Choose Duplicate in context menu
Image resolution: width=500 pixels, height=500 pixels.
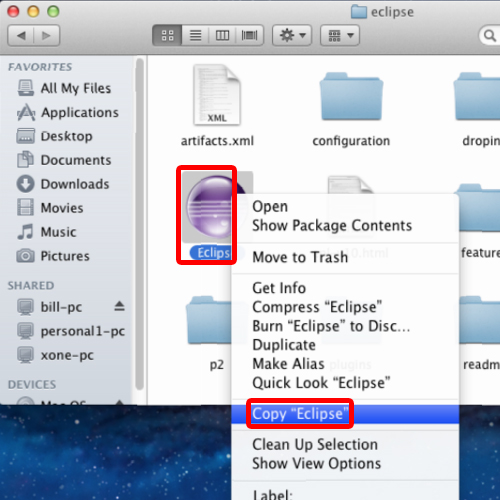coord(284,345)
